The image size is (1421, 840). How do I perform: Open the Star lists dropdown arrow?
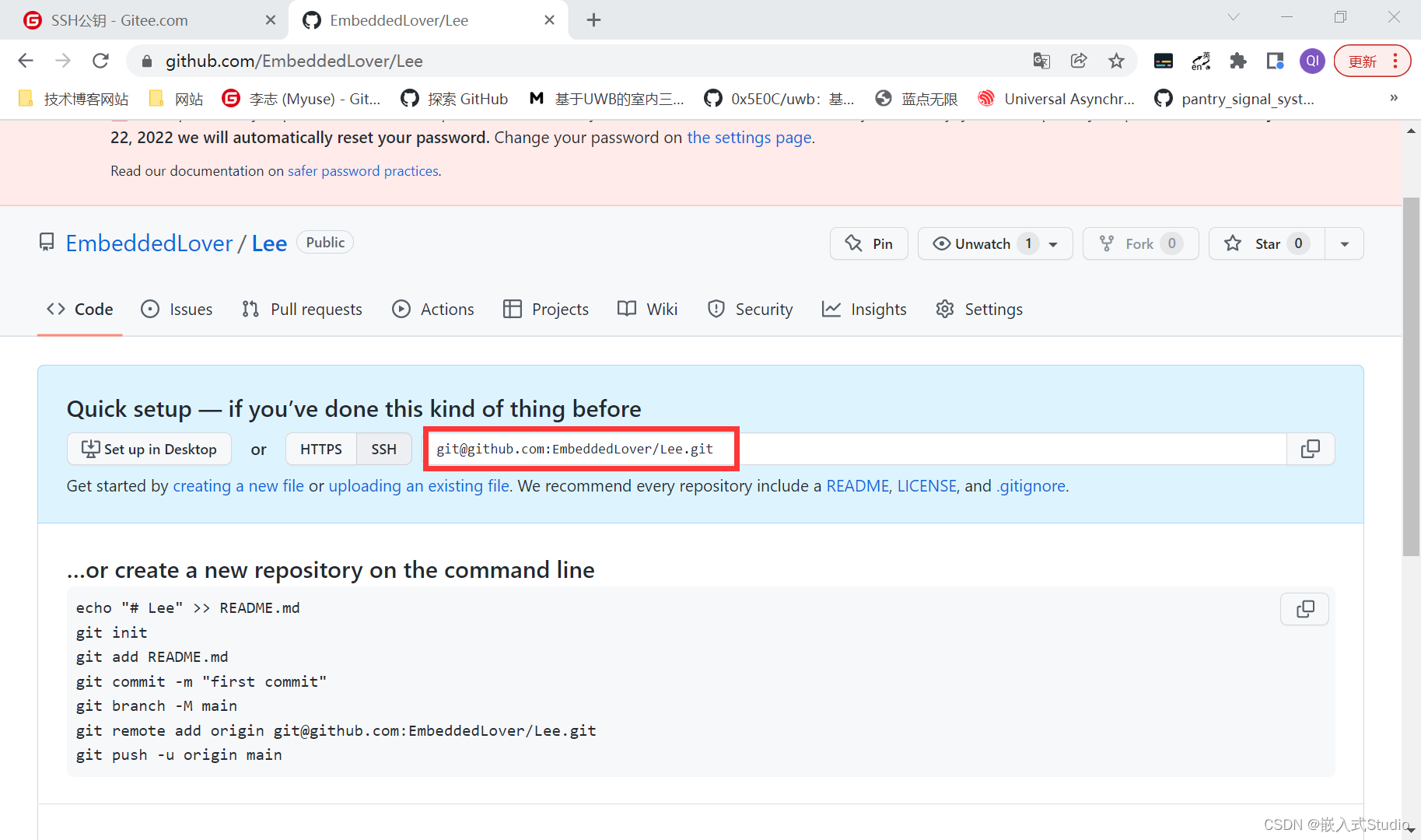(x=1345, y=243)
